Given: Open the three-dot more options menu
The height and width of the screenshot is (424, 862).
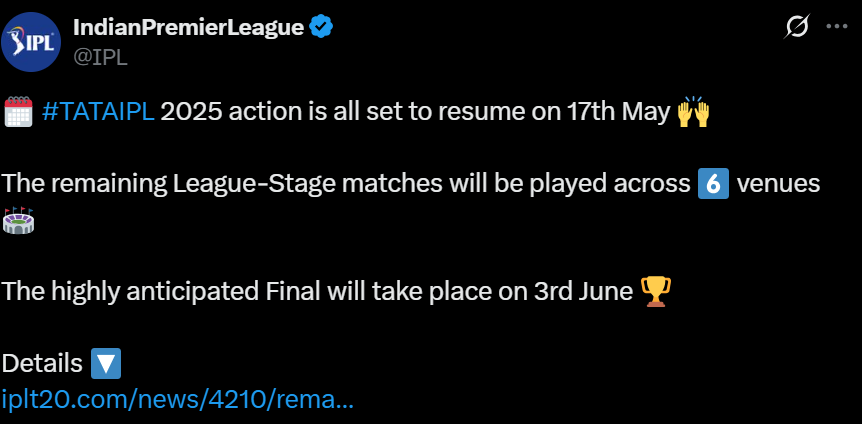Looking at the screenshot, I should 836,27.
